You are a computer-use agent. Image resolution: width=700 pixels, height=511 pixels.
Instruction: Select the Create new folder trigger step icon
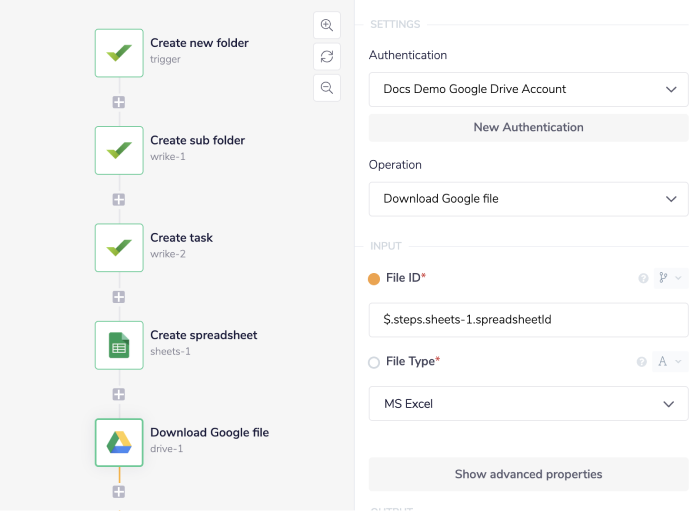click(119, 52)
